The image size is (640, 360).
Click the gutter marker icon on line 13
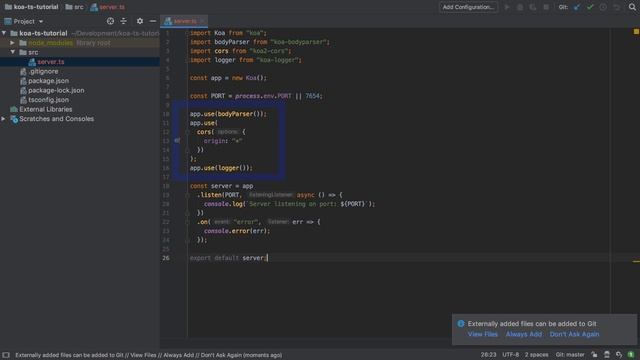[177, 140]
